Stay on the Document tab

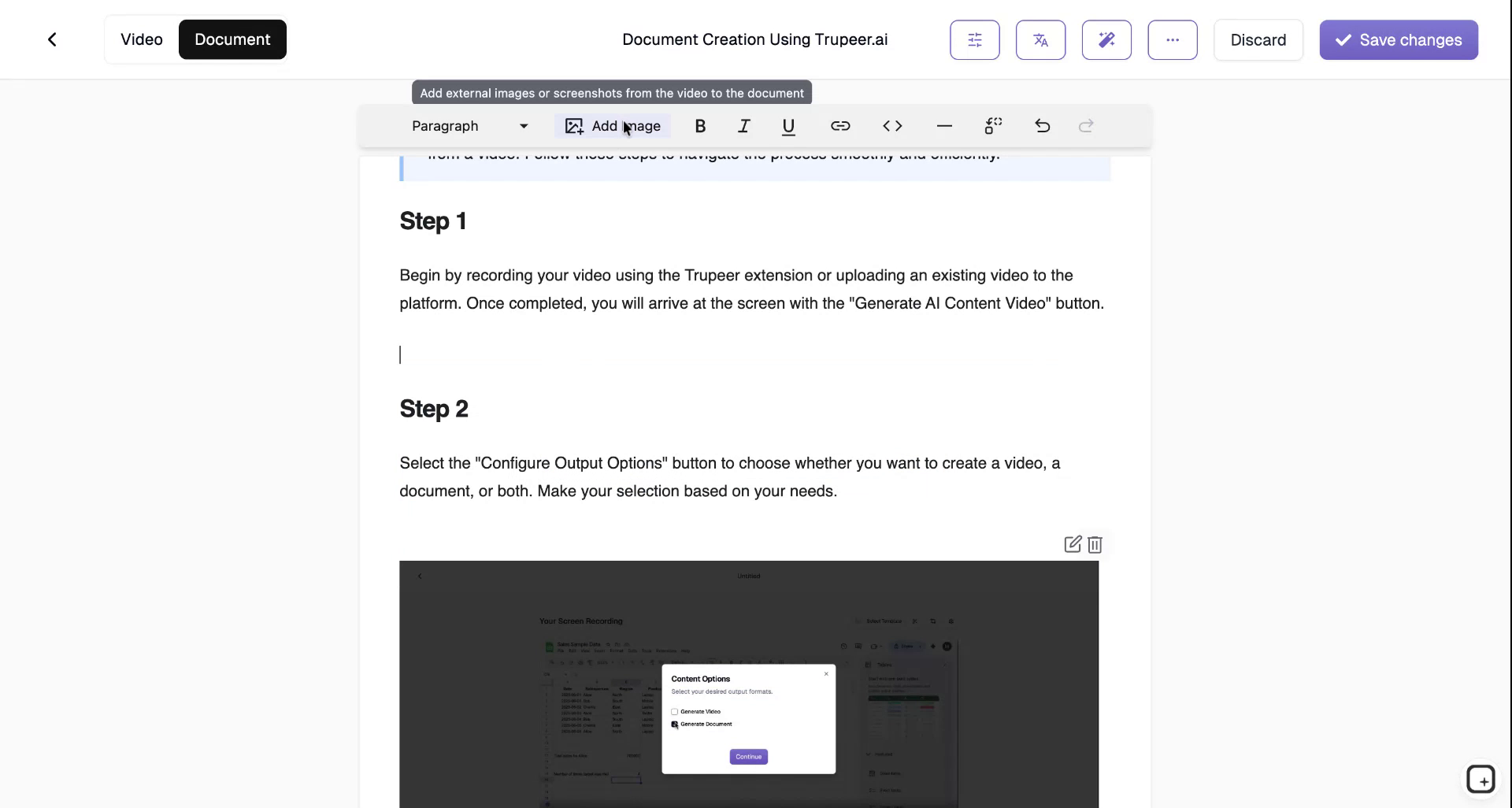click(x=232, y=39)
